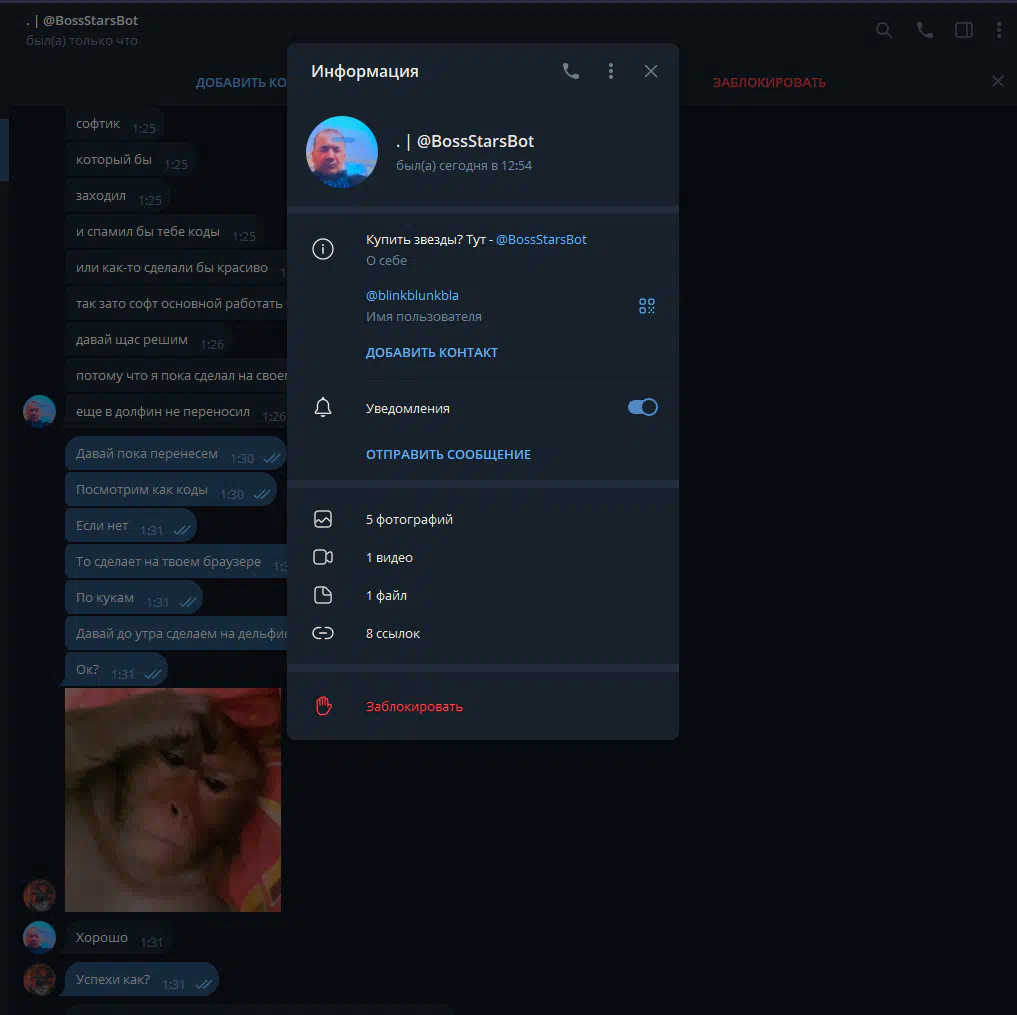Click the bell icon beside Уведомления

[x=323, y=407]
